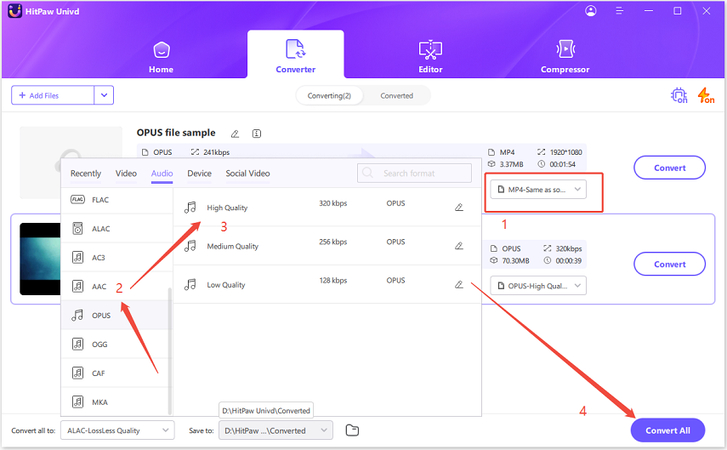Viewport: 727px width, 450px height.
Task: Edit the Low Quality preset settings
Action: [x=459, y=285]
